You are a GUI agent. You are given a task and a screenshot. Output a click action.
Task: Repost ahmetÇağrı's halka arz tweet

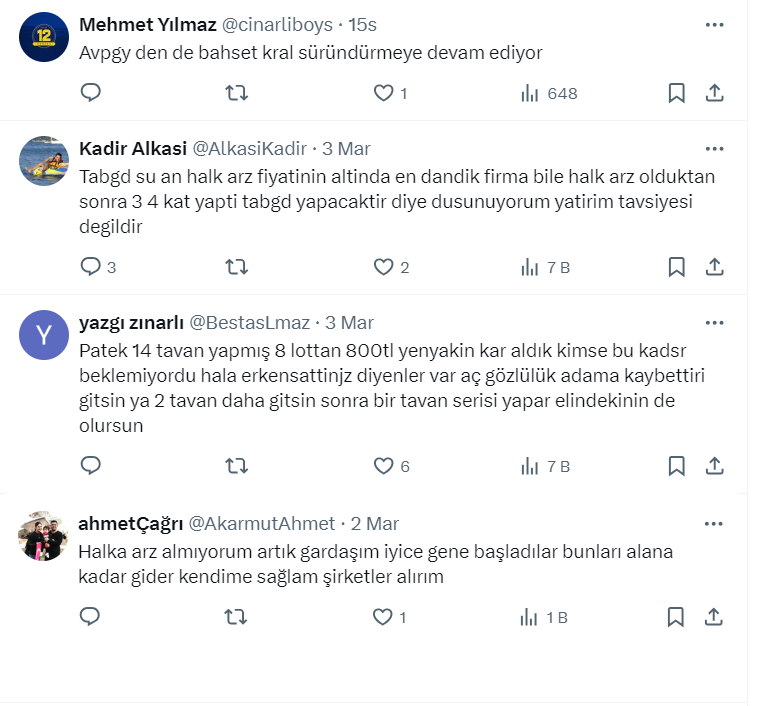(236, 617)
